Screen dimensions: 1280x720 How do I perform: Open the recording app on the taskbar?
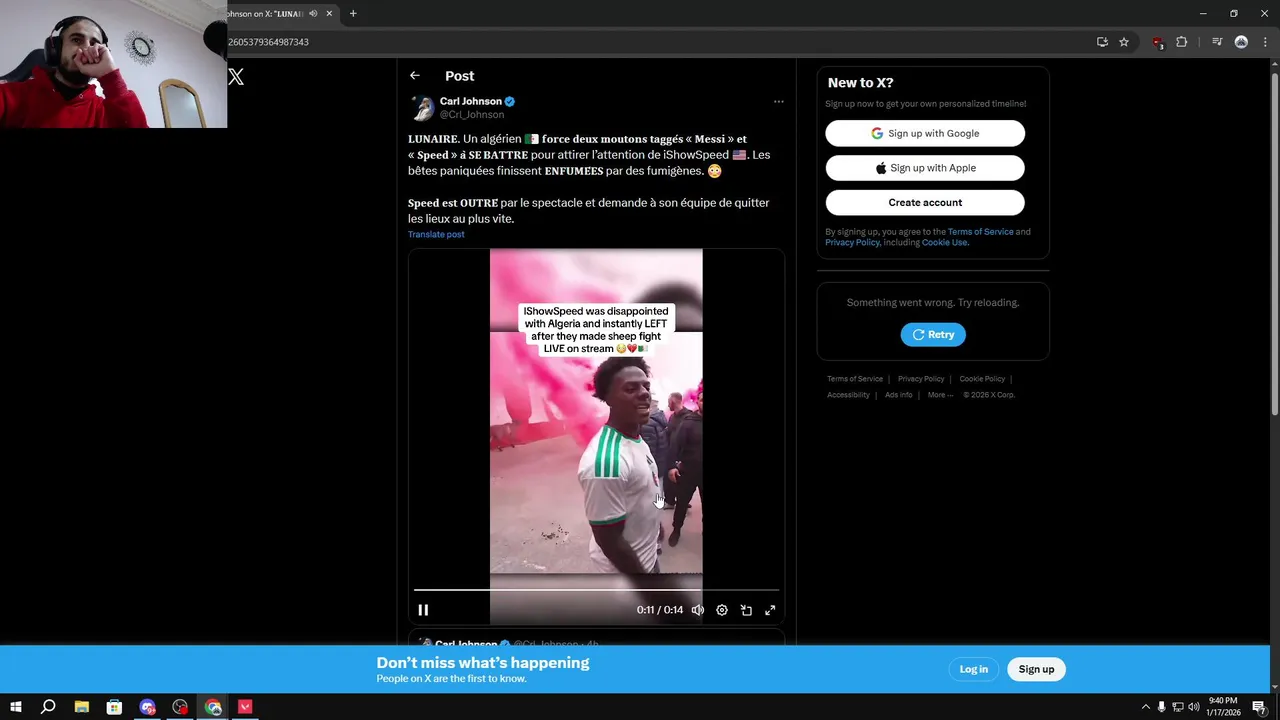(180, 707)
